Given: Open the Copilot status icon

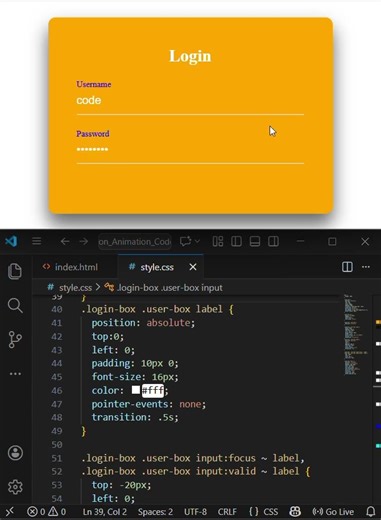Looking at the screenshot, I should point(295,511).
